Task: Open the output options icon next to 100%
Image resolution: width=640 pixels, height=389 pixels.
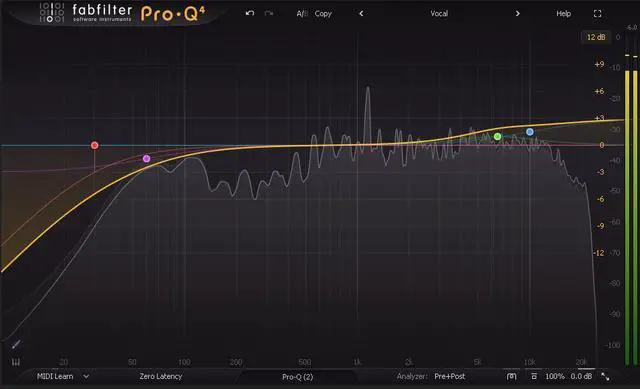Action: (534, 376)
